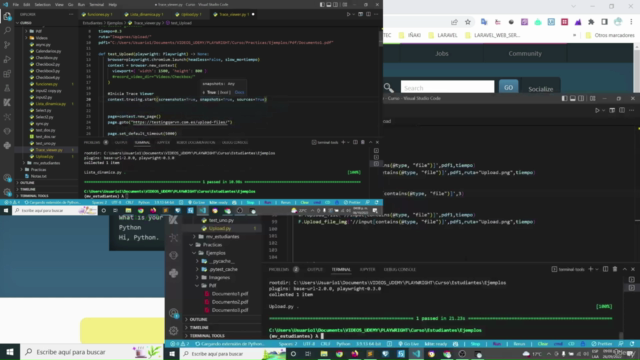Toggle Primary Side Bar in Trace_viewer window title bar

point(322,4)
